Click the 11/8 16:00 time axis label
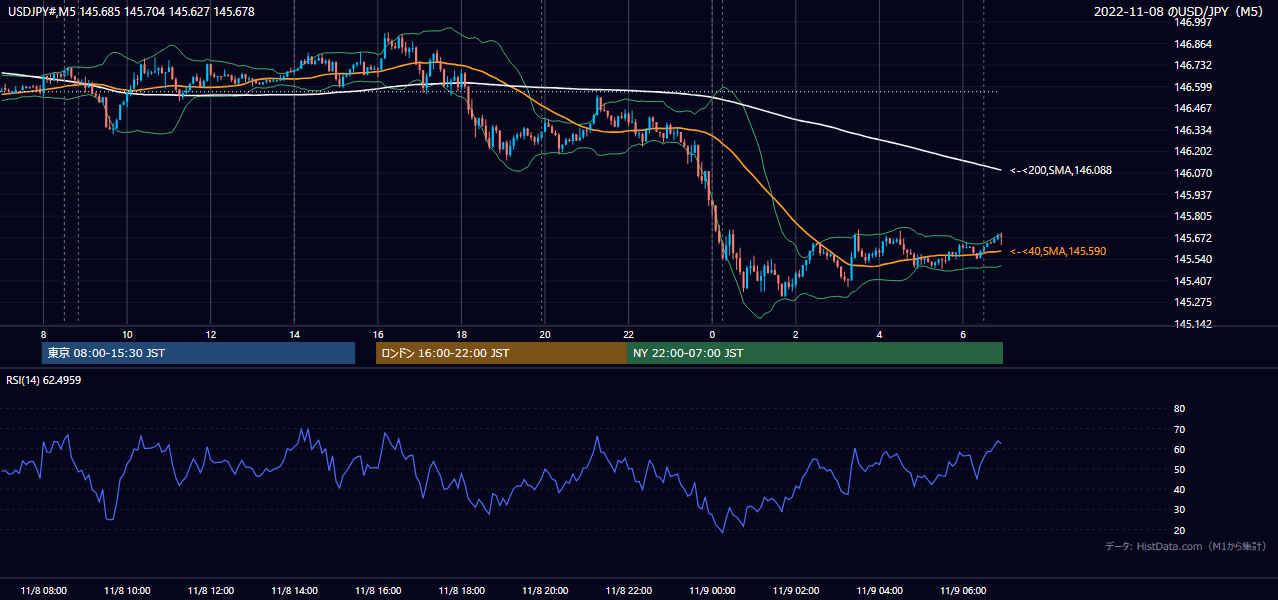Viewport: 1278px width, 600px height. (x=378, y=590)
